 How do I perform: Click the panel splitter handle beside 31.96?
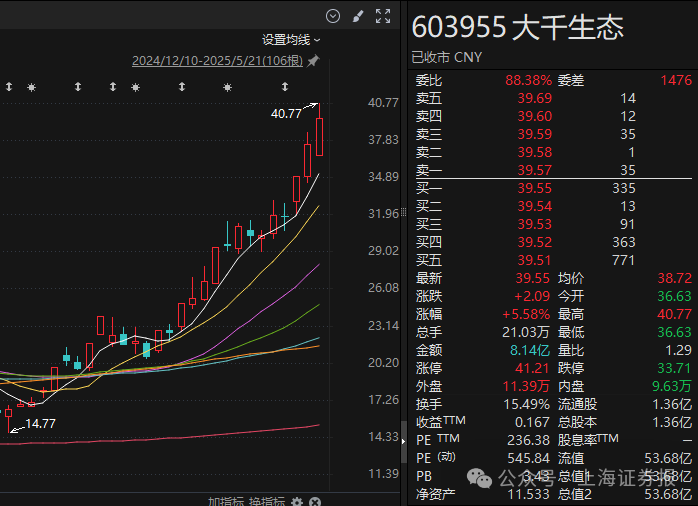tap(404, 212)
